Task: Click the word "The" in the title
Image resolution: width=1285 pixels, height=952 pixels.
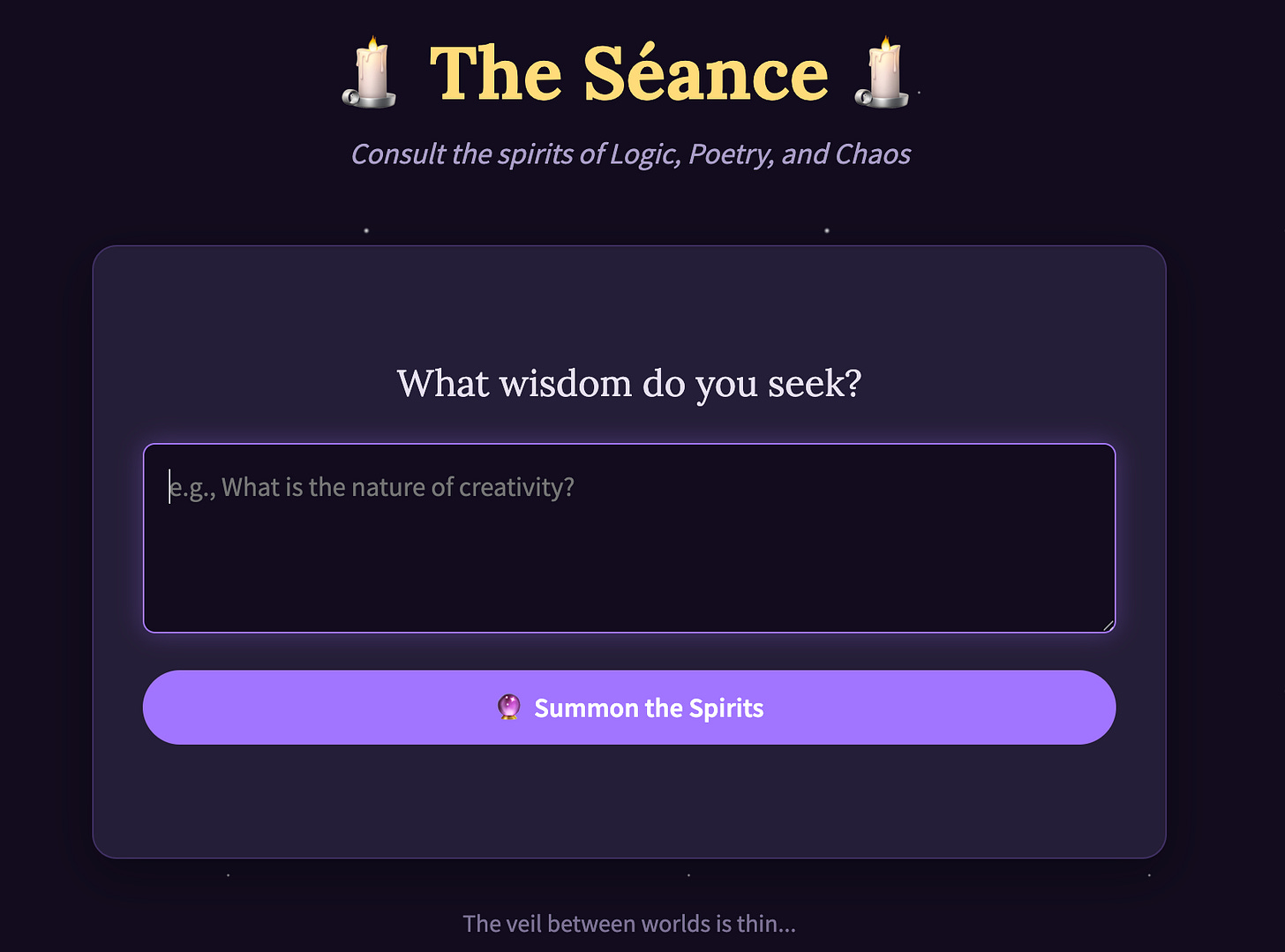Action: pos(495,73)
